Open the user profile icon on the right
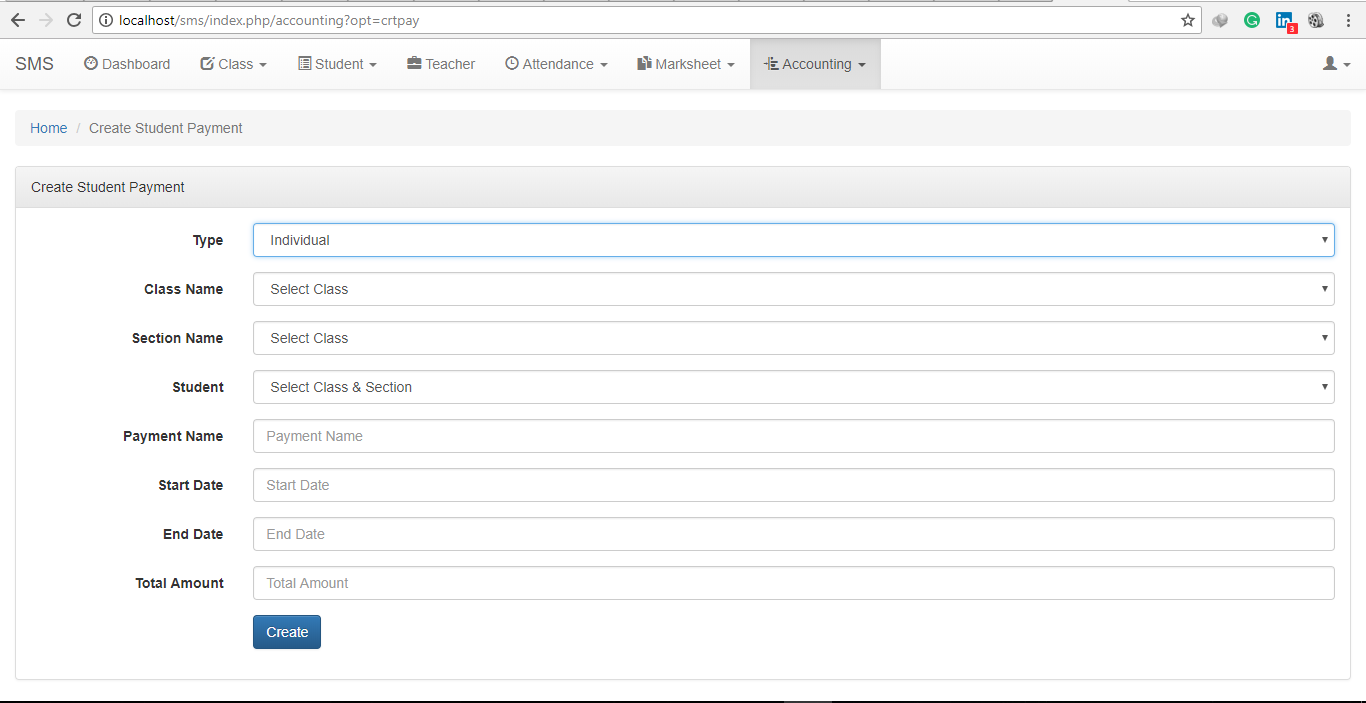Screen dimensions: 1366x703 tap(1331, 63)
